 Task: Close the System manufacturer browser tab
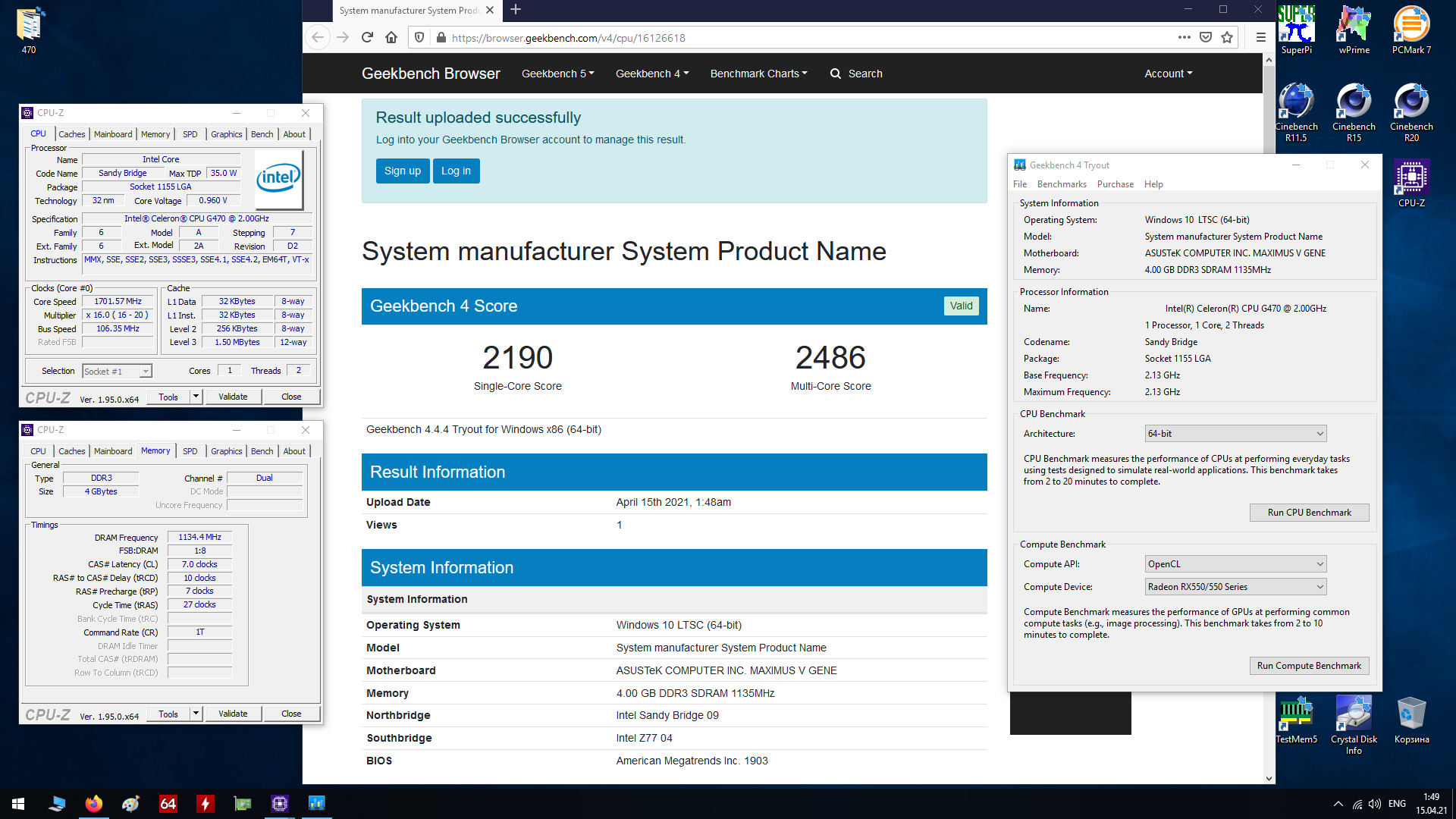pyautogui.click(x=490, y=10)
